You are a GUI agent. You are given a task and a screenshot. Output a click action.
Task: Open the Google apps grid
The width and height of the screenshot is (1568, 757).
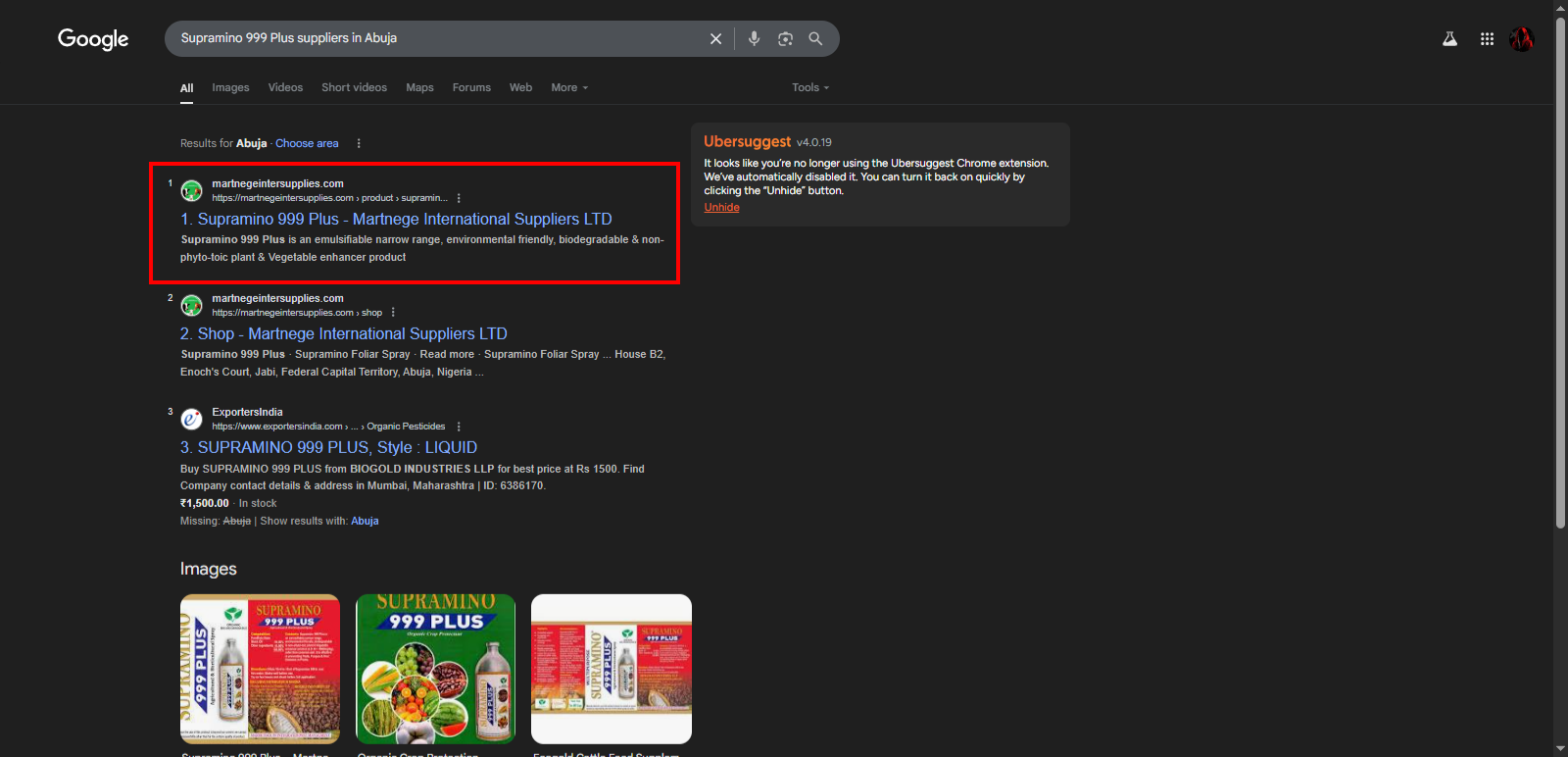tap(1487, 39)
